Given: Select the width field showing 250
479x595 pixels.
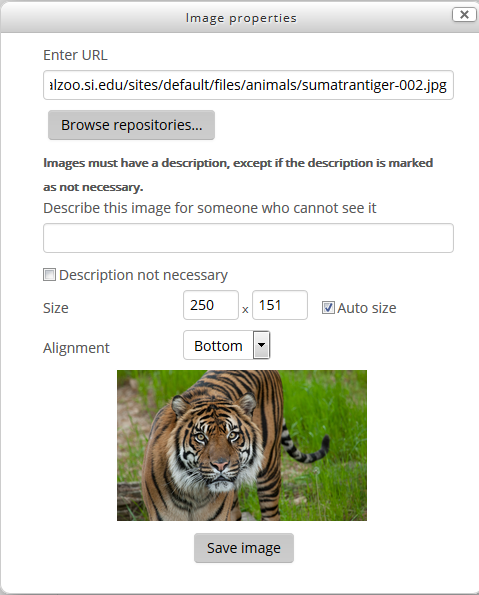Looking at the screenshot, I should click(211, 305).
